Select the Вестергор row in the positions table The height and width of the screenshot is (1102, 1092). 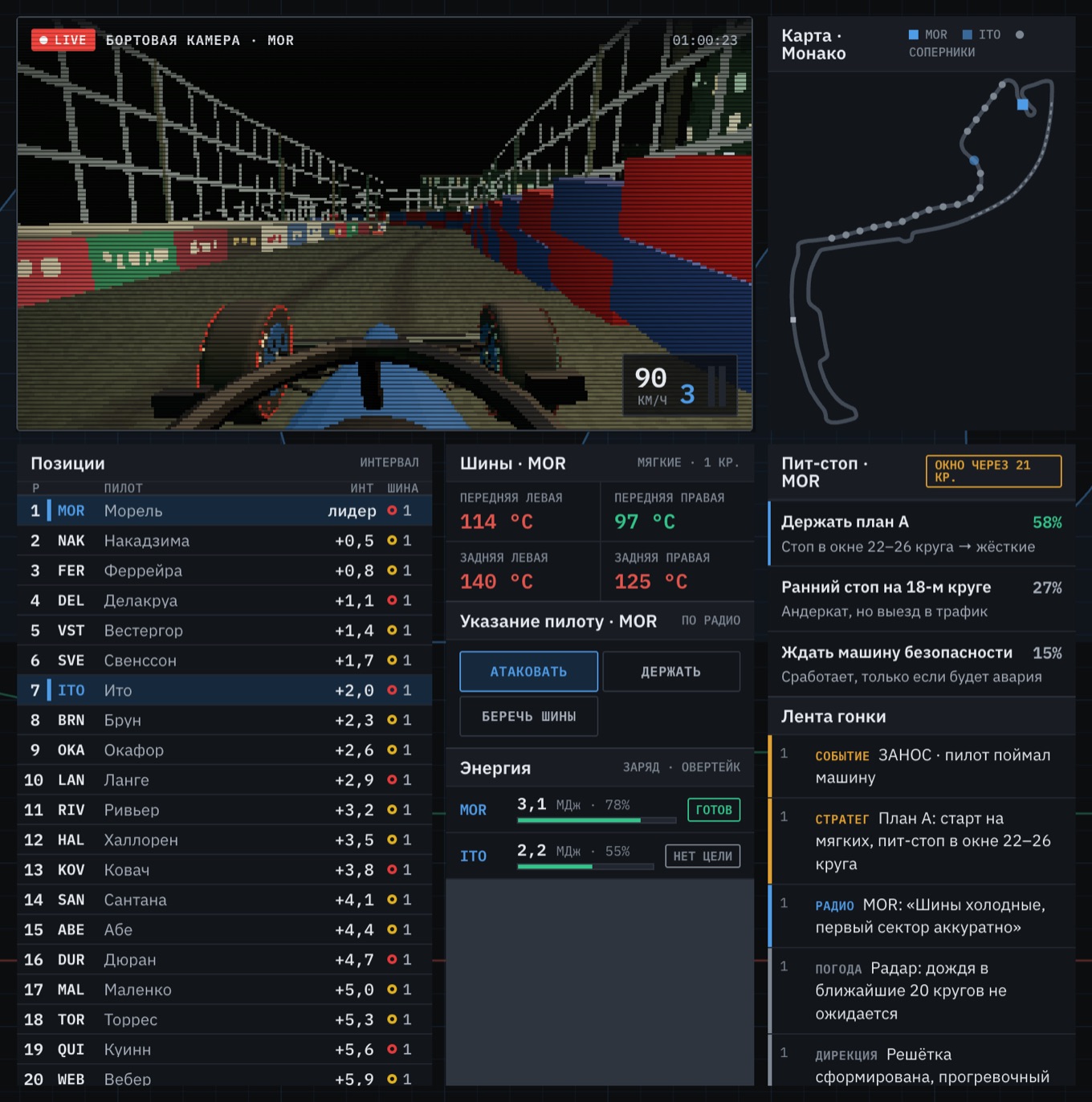[225, 631]
